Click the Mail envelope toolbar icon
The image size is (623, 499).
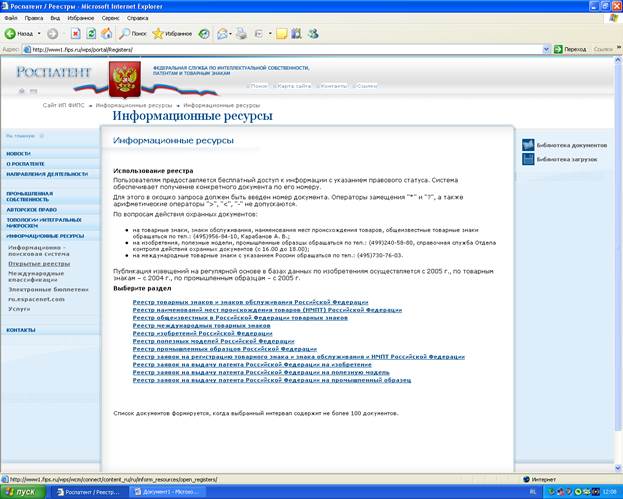[x=222, y=34]
